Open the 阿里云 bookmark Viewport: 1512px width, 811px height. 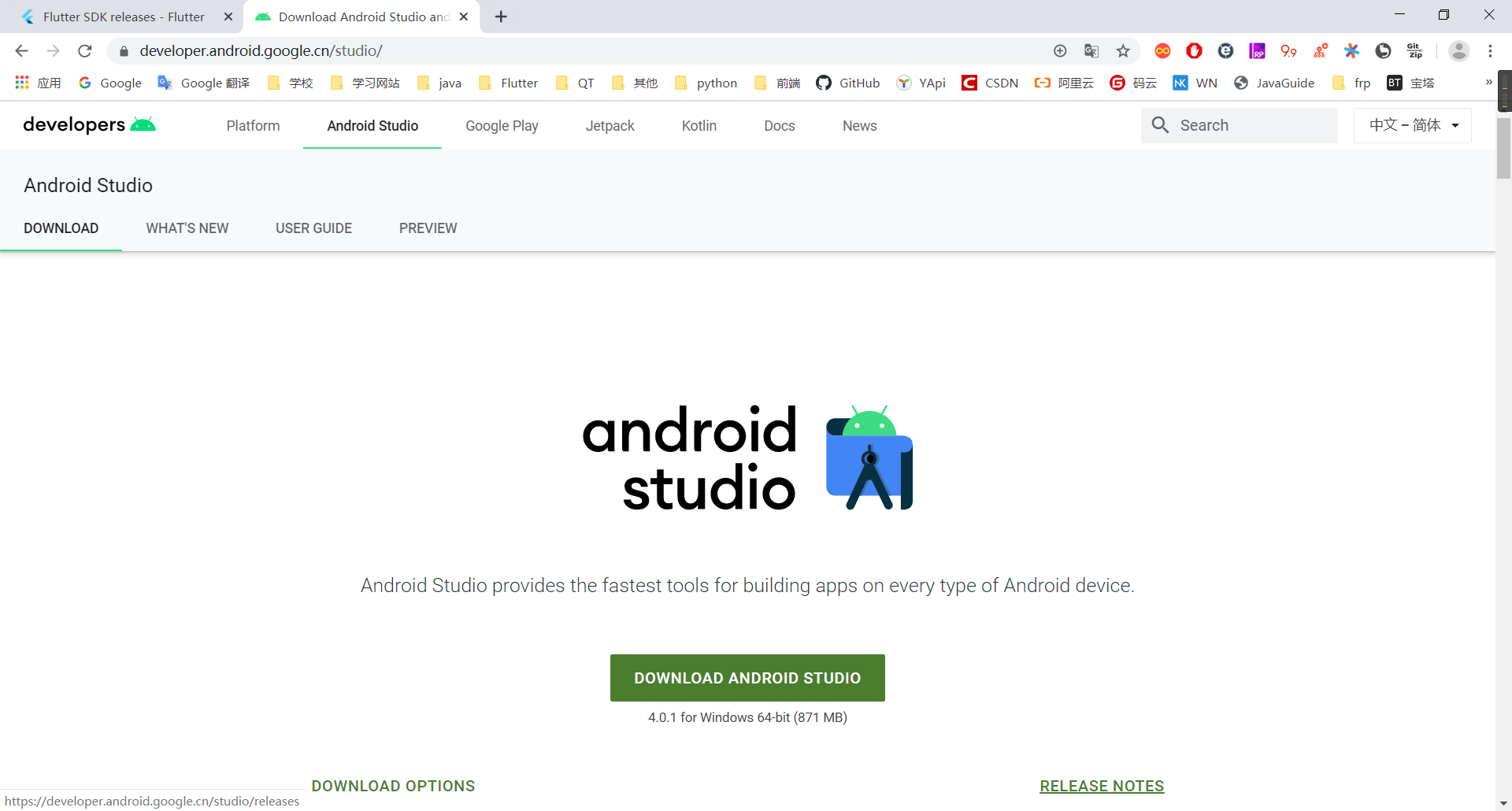pos(1064,83)
